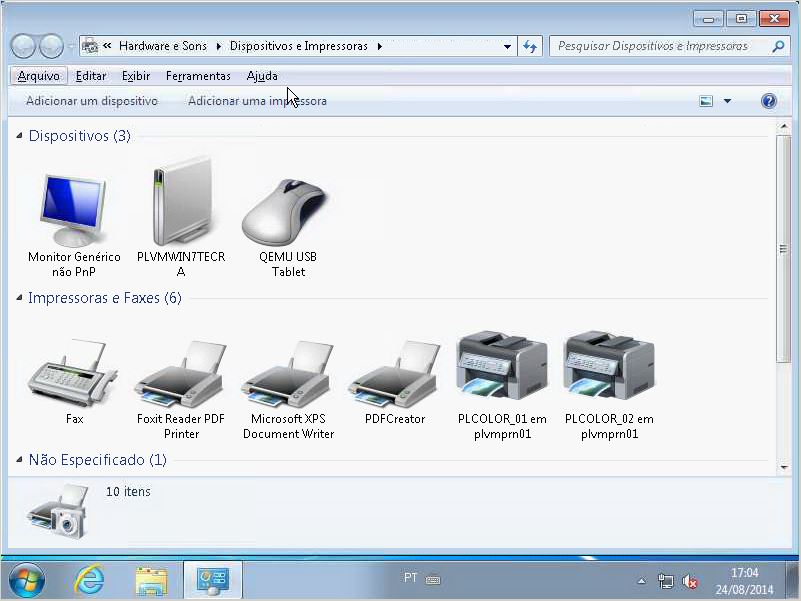Click Adicionar uma impressora button

tap(257, 101)
